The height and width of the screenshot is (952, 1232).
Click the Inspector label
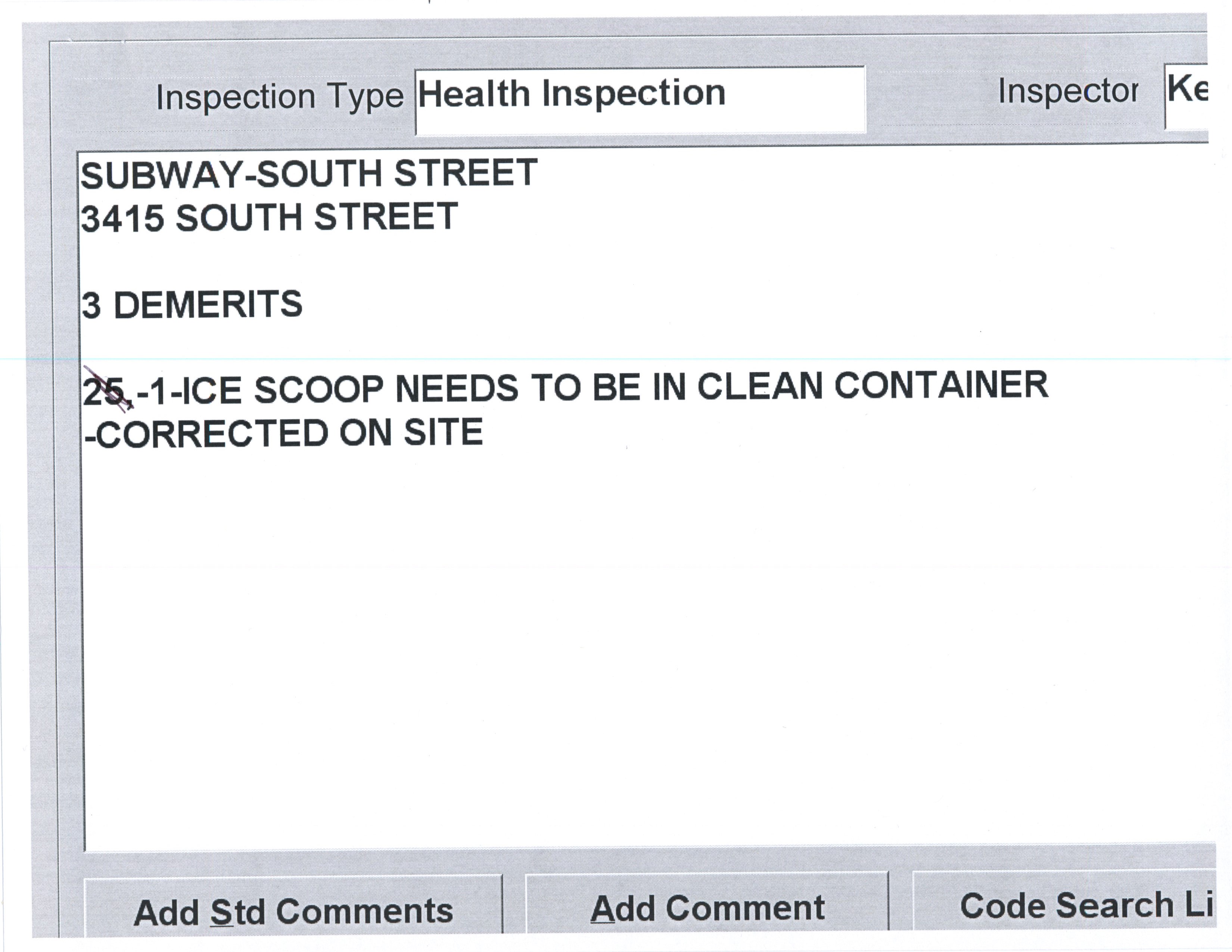[1068, 91]
